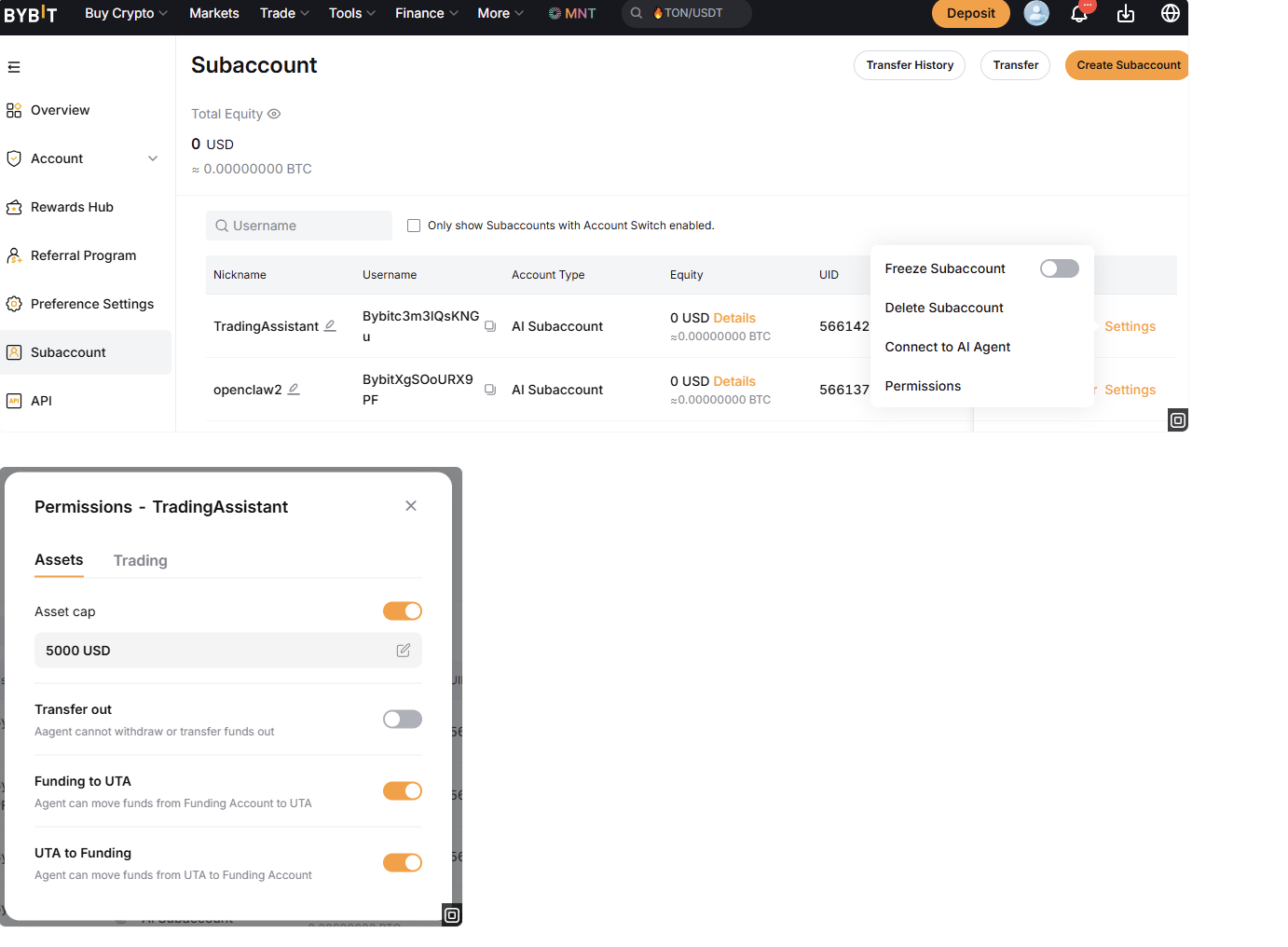The image size is (1288, 947).
Task: Enable the Freeze Subaccount switch
Action: coord(1060,268)
